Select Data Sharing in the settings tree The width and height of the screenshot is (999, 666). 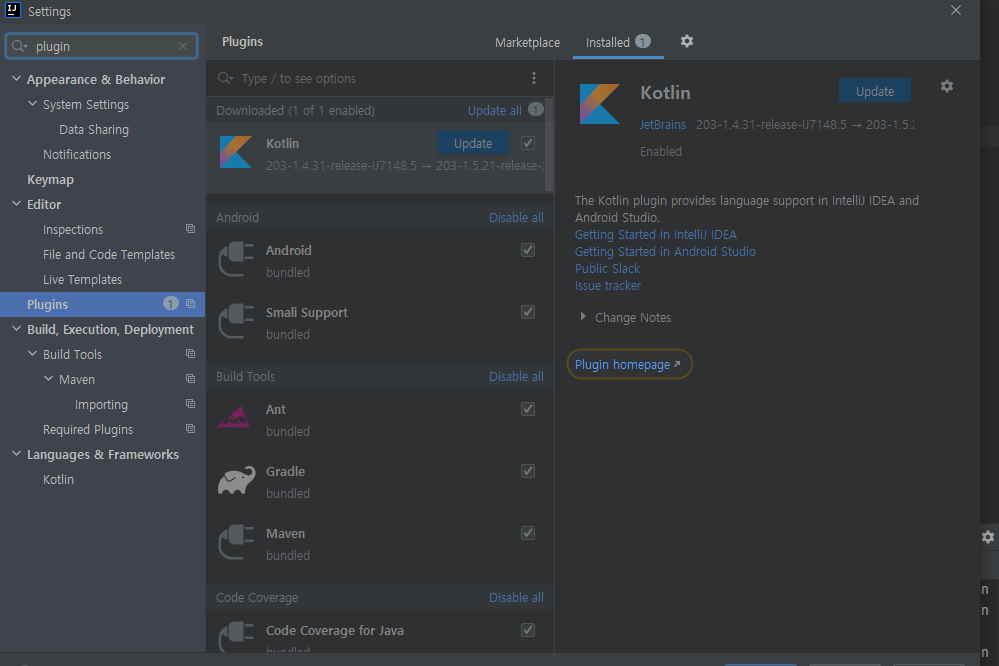tap(94, 130)
